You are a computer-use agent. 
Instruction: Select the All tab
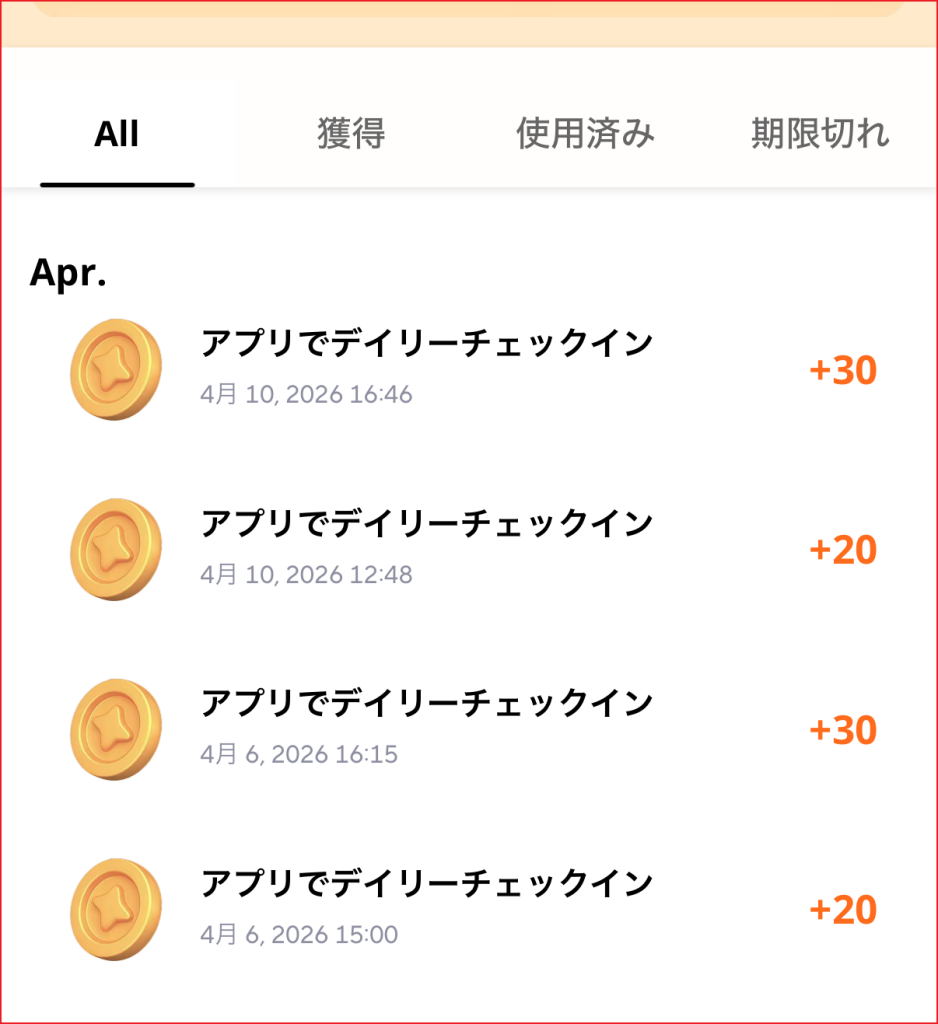click(117, 134)
